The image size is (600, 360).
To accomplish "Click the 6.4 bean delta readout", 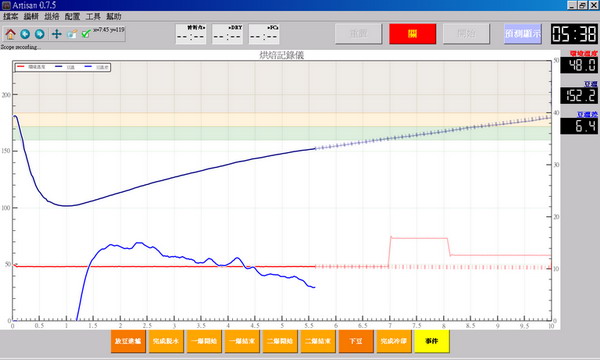I will (x=579, y=126).
